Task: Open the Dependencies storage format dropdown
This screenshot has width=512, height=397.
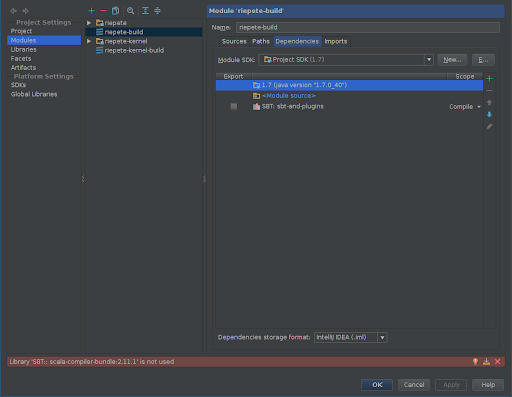Action: tap(350, 337)
